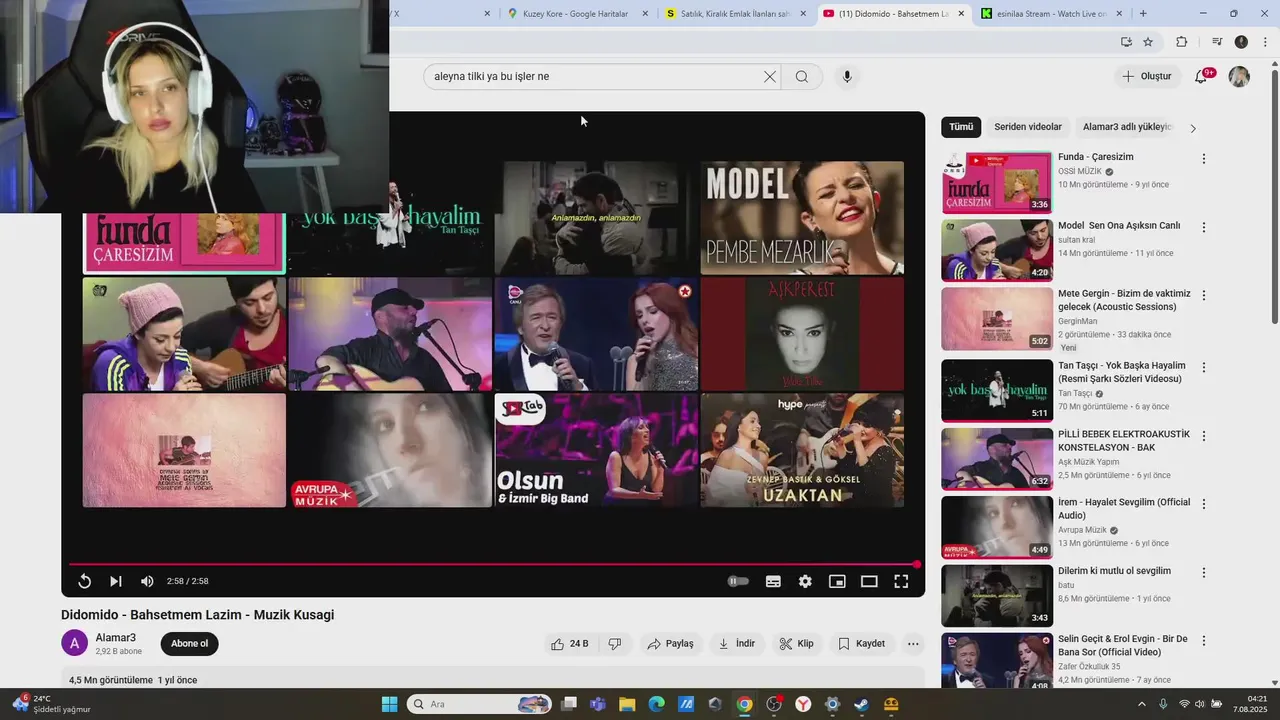
Task: Subscribe with Abone ol button
Action: coord(189,644)
